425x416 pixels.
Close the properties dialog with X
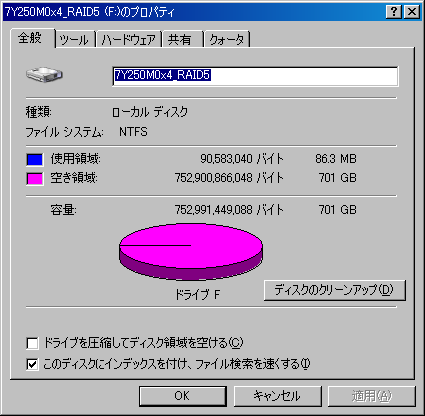pos(412,12)
